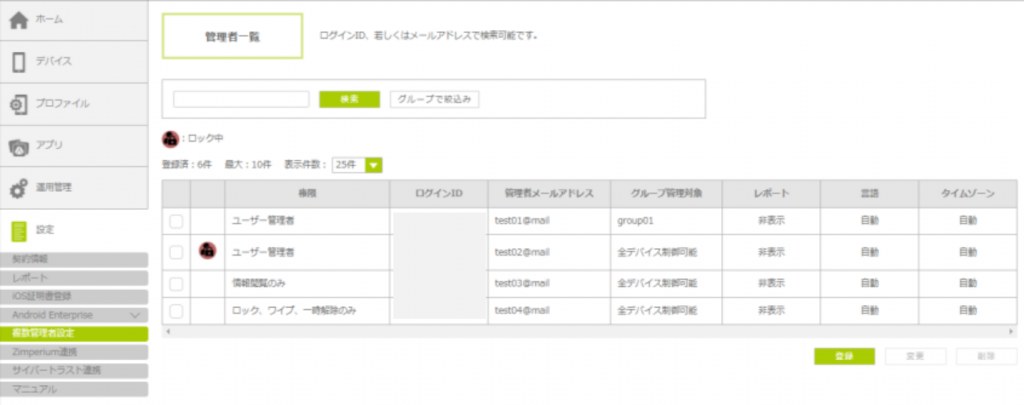Click the locked-user icon in second table row
Screen dimensions: 1024x405
(x=207, y=252)
